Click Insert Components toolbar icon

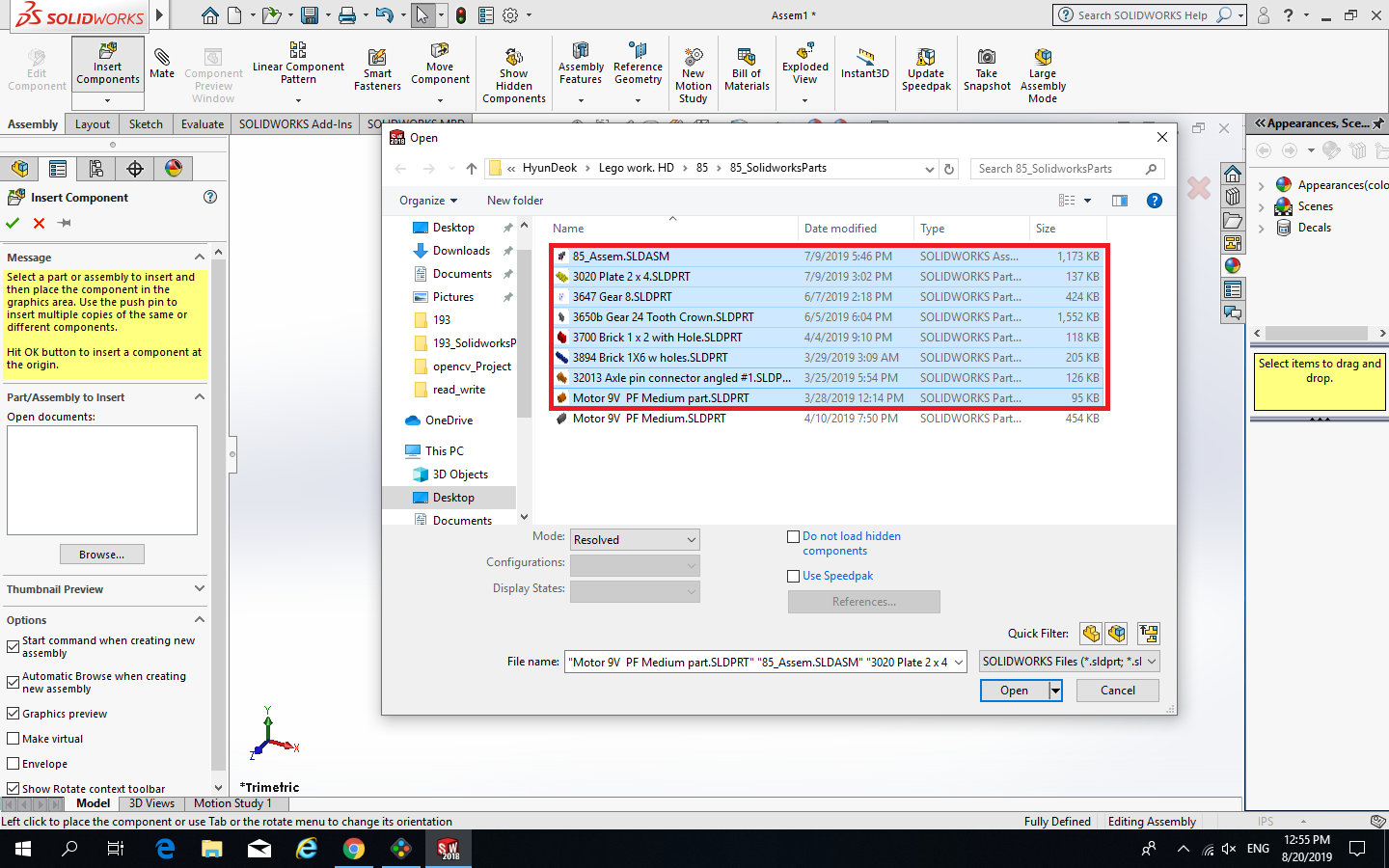click(x=108, y=66)
